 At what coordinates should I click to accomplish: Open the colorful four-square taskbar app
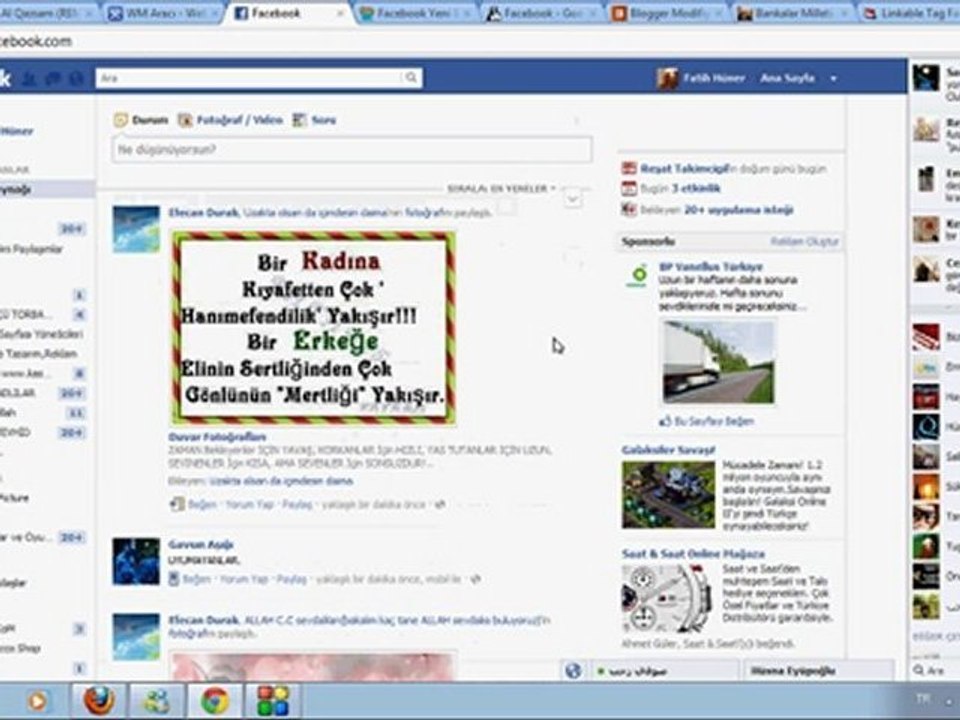click(272, 700)
